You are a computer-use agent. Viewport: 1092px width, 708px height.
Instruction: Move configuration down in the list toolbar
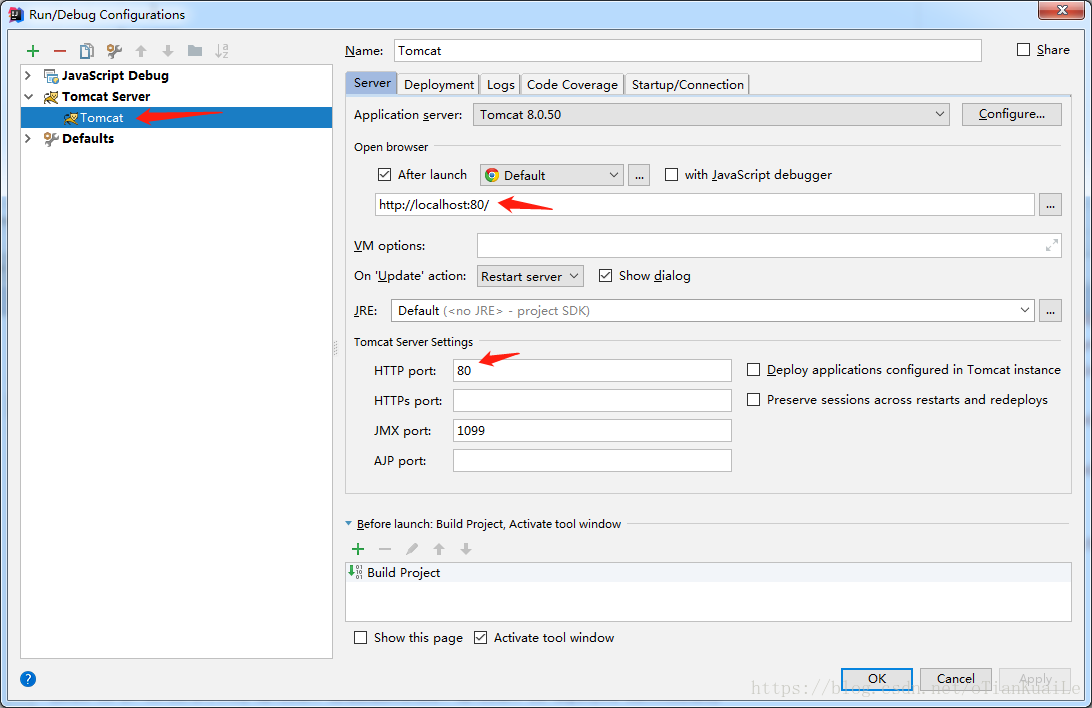coord(168,51)
